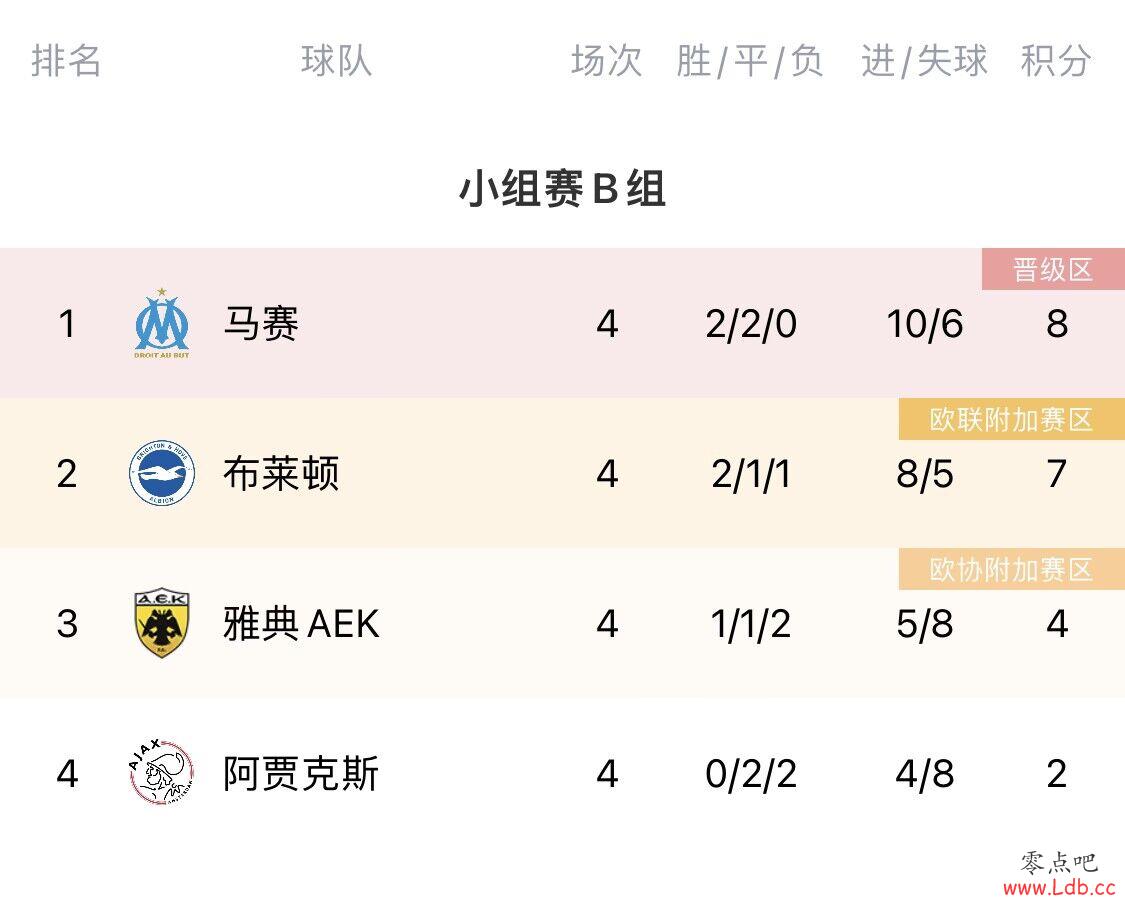Click the 场次 column header
Viewport: 1125px width, 898px height.
(606, 60)
